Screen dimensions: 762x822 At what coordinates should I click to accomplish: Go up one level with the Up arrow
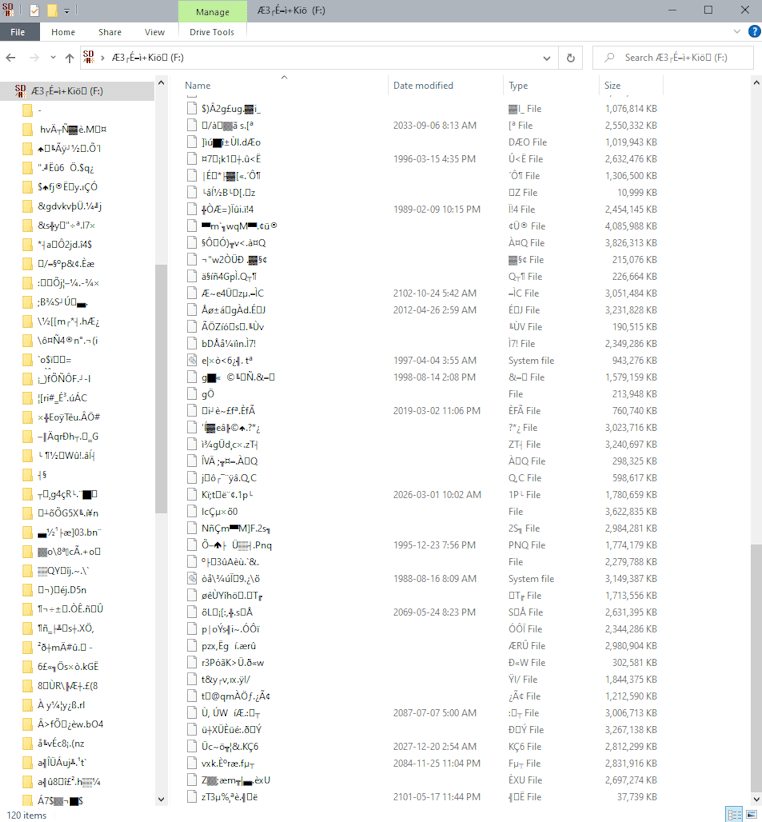tap(69, 58)
